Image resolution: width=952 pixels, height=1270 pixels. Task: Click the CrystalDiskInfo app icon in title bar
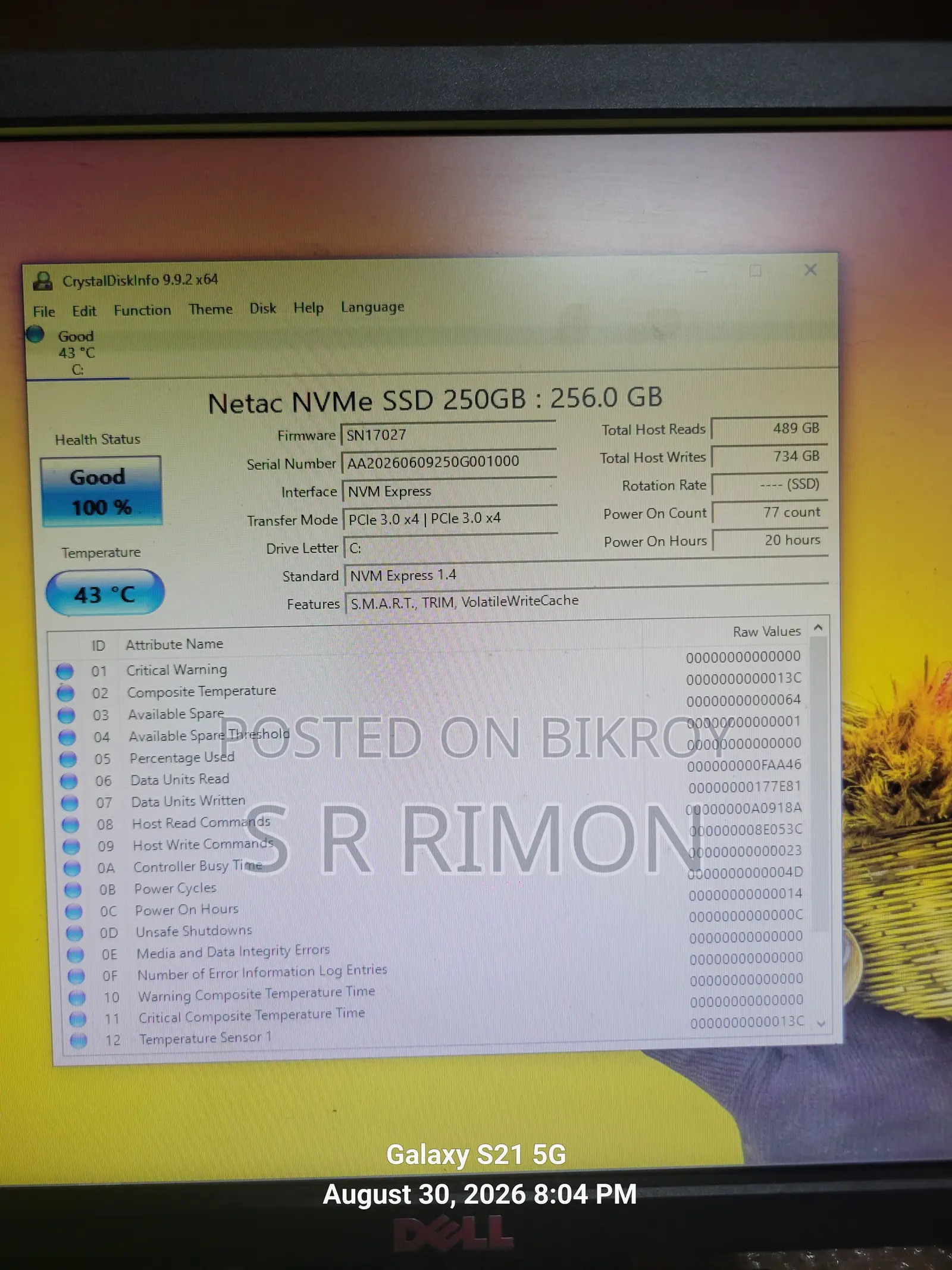tap(42, 280)
